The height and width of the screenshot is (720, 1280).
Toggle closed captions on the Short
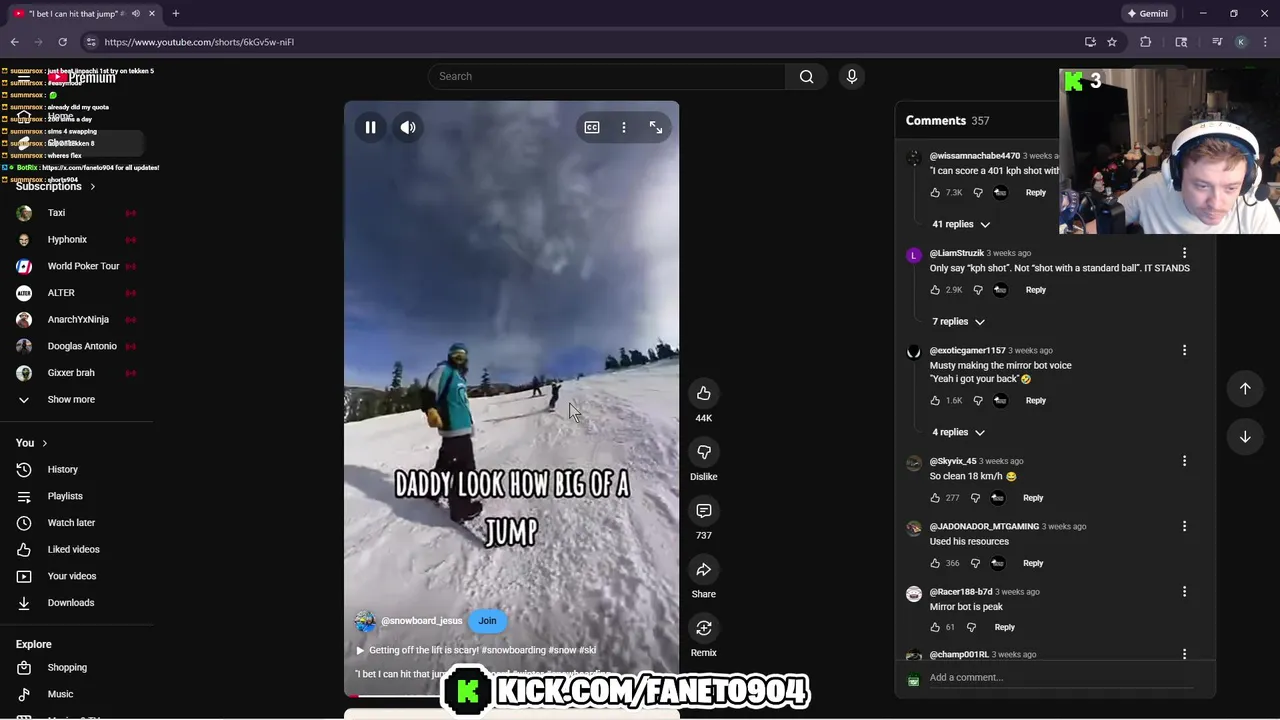pyautogui.click(x=592, y=127)
